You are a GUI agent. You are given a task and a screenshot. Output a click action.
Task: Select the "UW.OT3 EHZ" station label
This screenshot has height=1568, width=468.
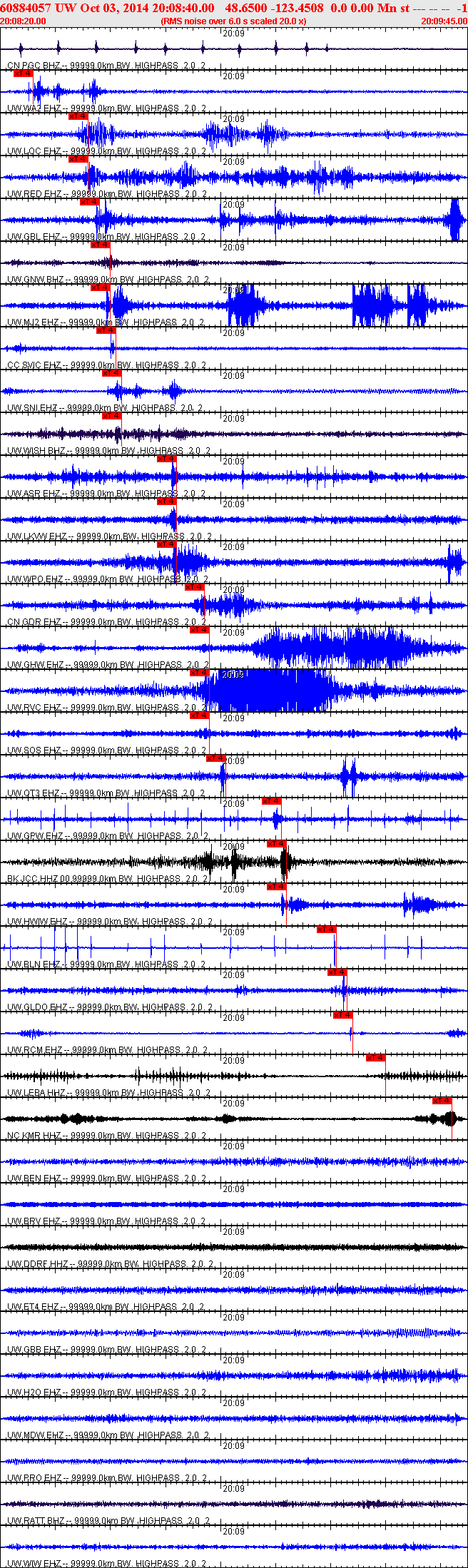point(34,793)
